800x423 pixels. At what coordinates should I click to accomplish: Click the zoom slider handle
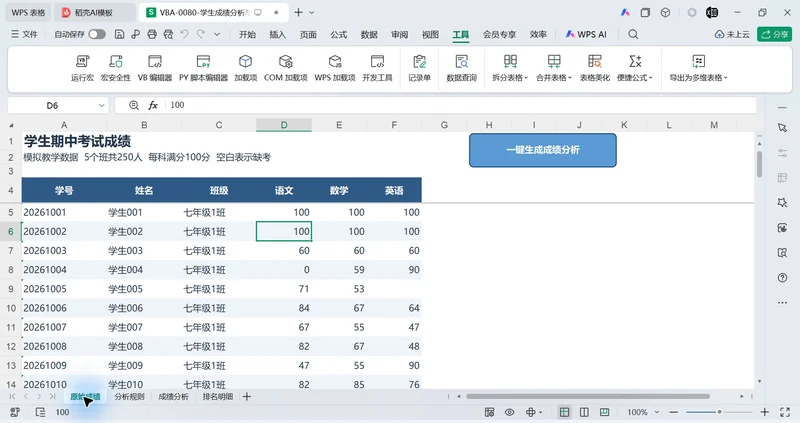pos(719,412)
